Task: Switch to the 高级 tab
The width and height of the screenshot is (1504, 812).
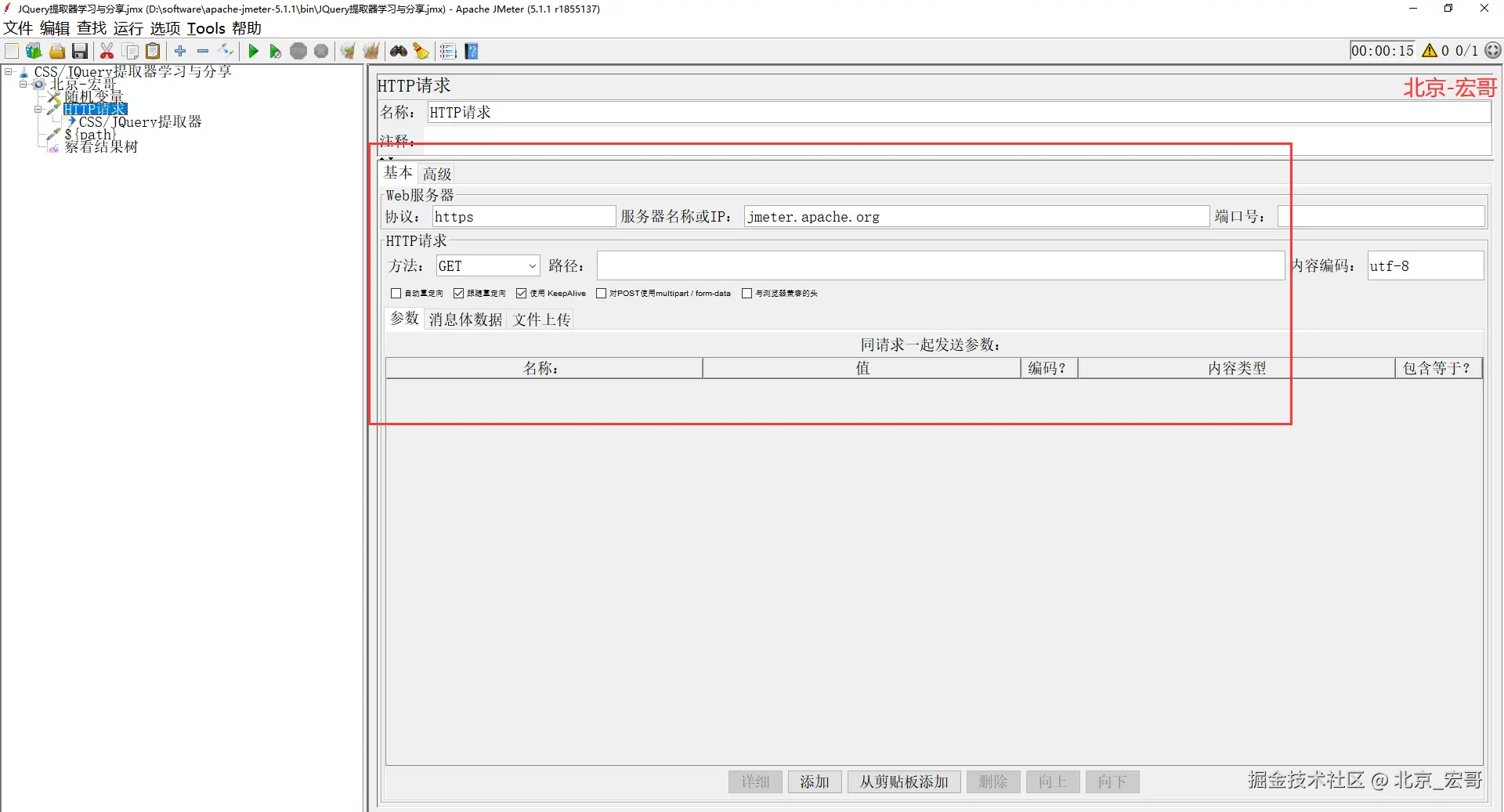Action: click(437, 174)
